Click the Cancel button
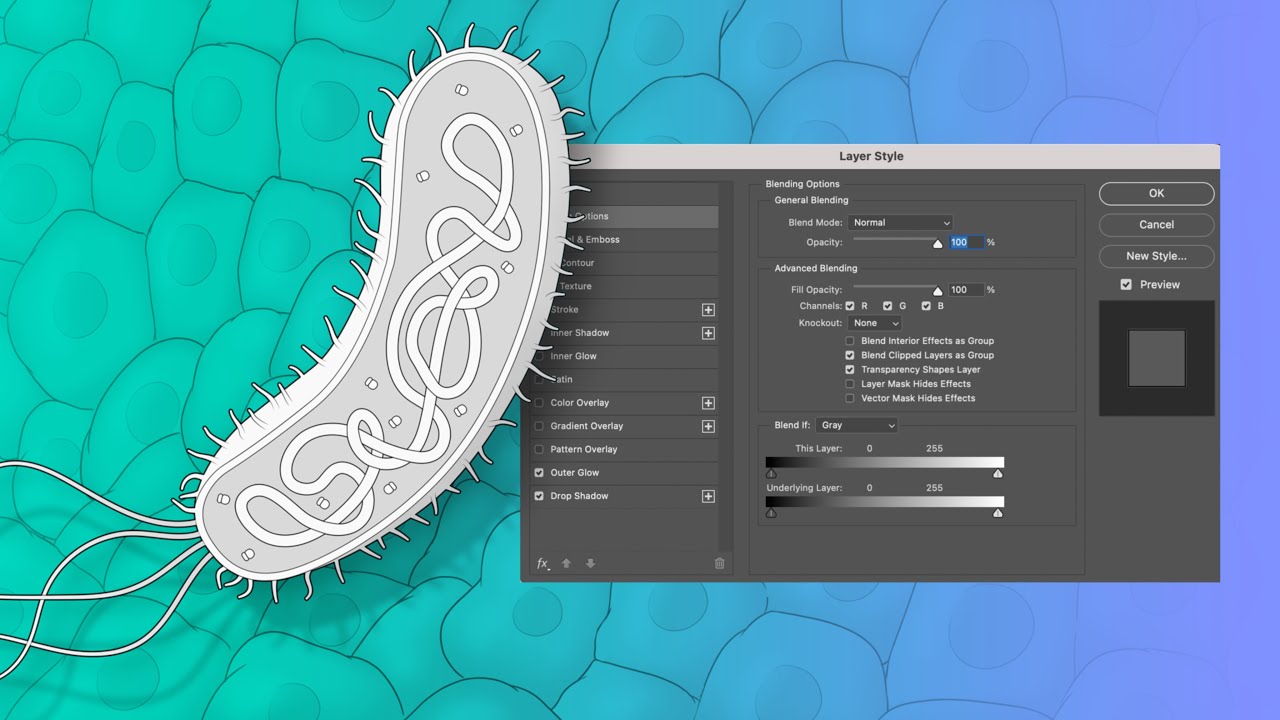The image size is (1280, 720). 1156,225
